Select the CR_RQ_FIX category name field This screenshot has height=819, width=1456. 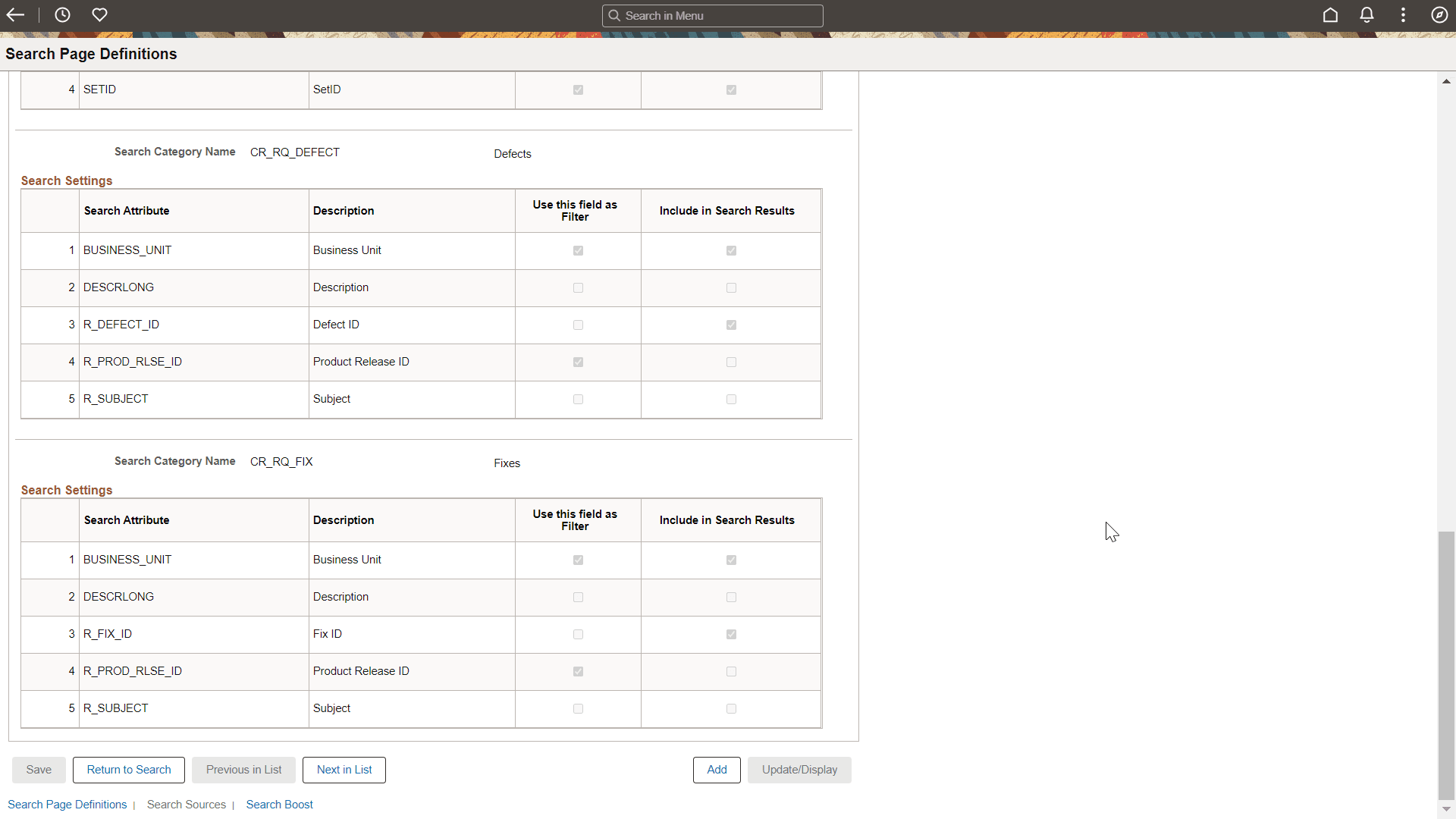click(281, 461)
